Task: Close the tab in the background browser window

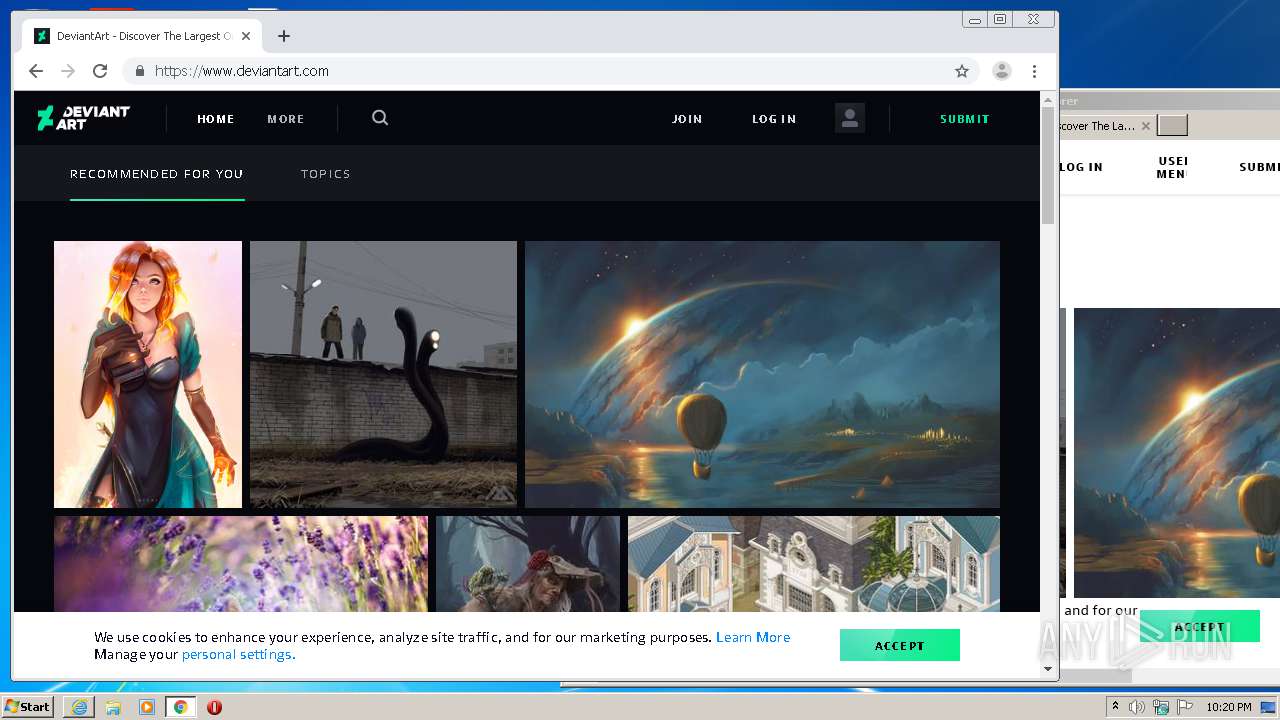Action: click(1146, 126)
